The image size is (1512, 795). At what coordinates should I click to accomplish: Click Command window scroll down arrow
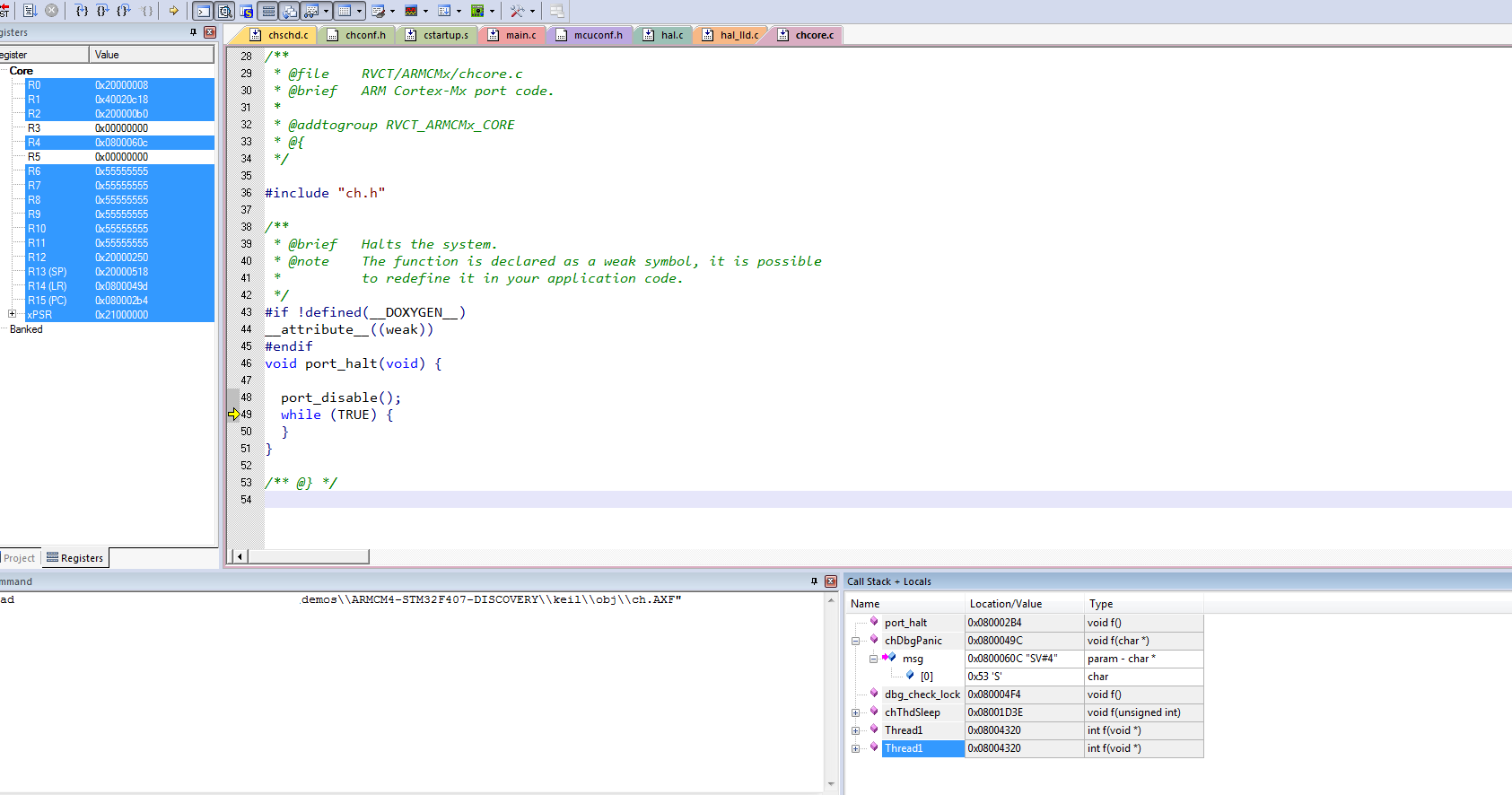click(x=831, y=784)
